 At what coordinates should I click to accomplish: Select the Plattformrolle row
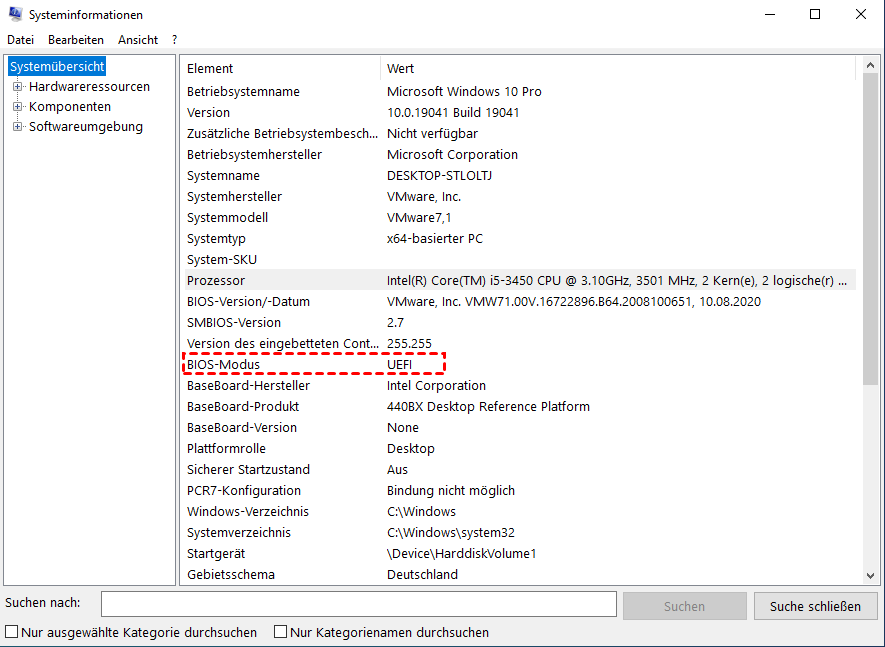(520, 449)
